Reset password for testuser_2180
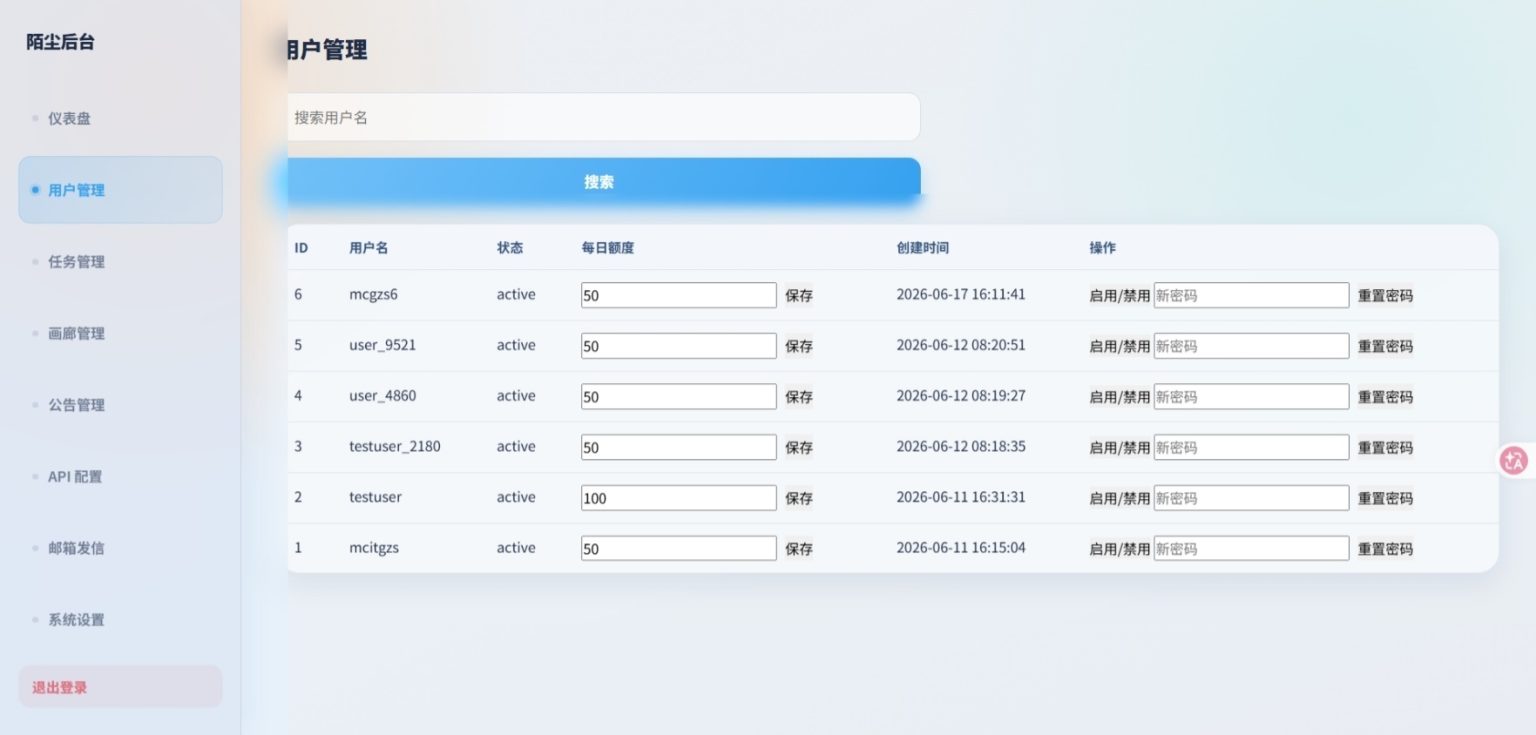This screenshot has width=1536, height=735. (1385, 448)
